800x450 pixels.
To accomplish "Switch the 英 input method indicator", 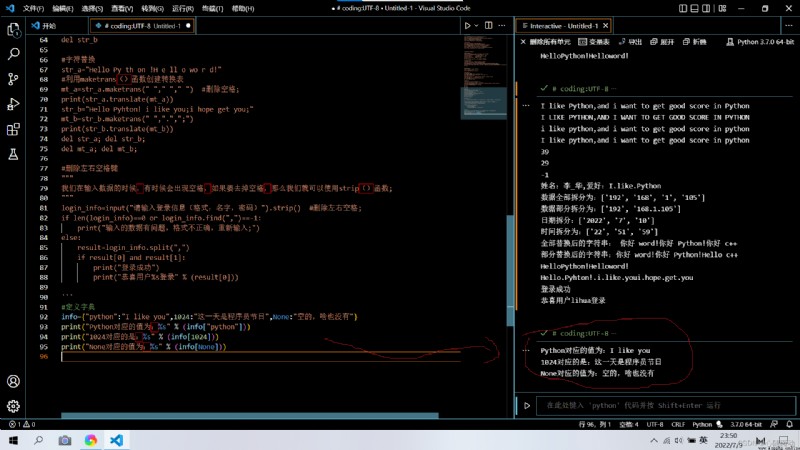I will tap(704, 440).
